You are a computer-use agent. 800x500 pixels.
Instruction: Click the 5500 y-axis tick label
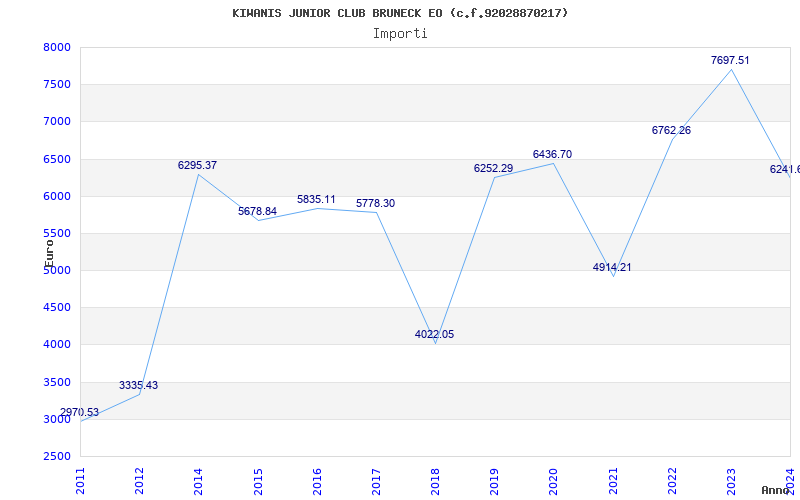pos(57,234)
